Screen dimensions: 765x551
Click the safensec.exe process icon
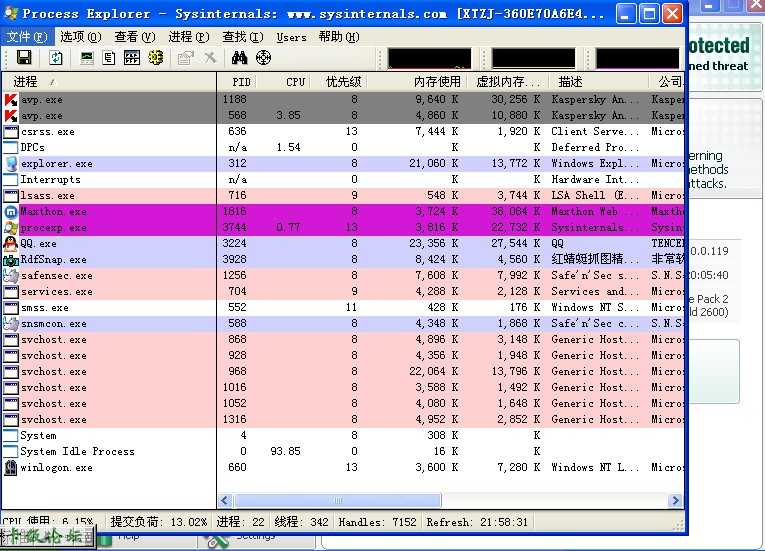(11, 276)
